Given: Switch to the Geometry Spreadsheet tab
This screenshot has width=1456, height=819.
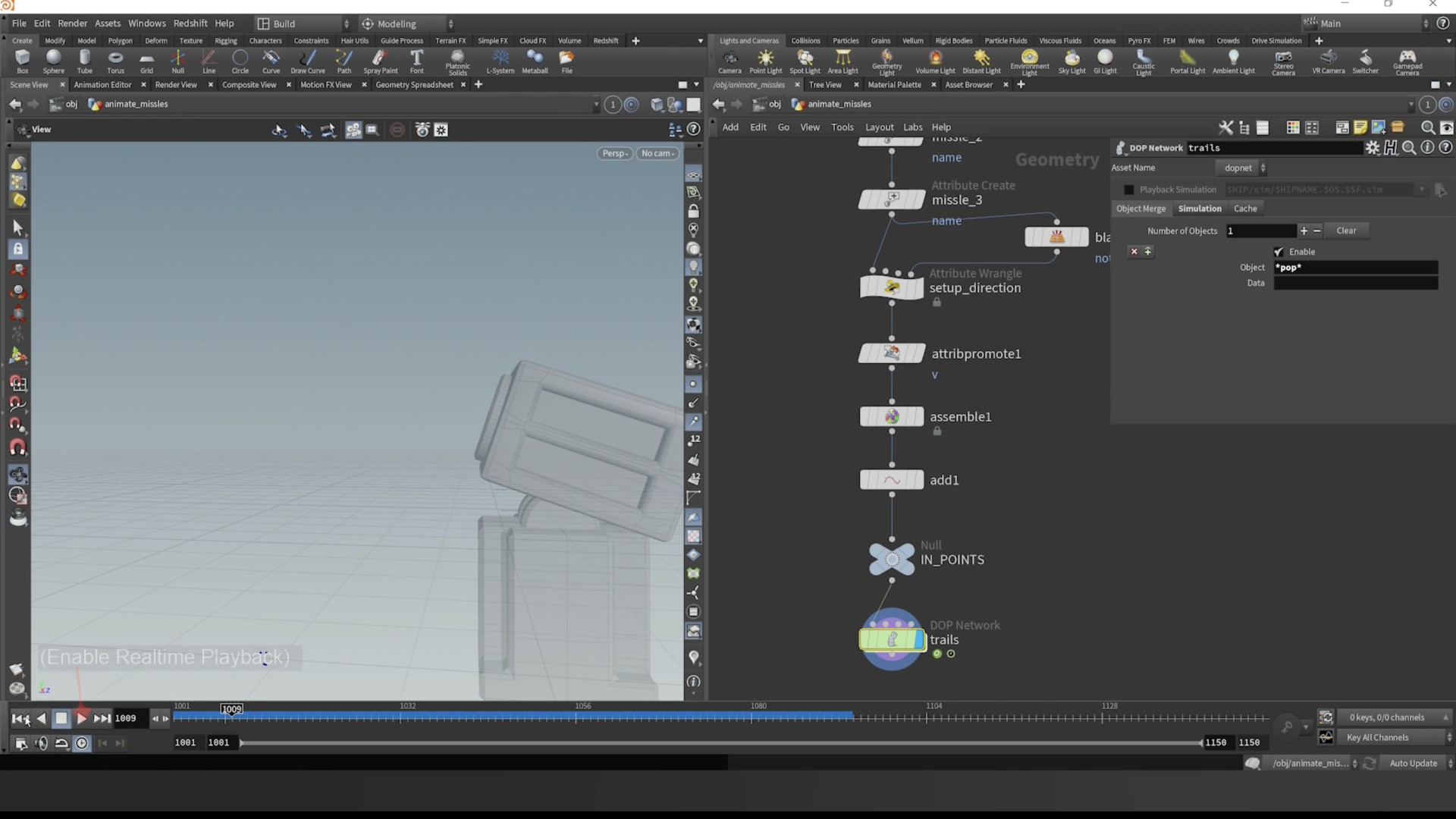Looking at the screenshot, I should click(x=414, y=85).
